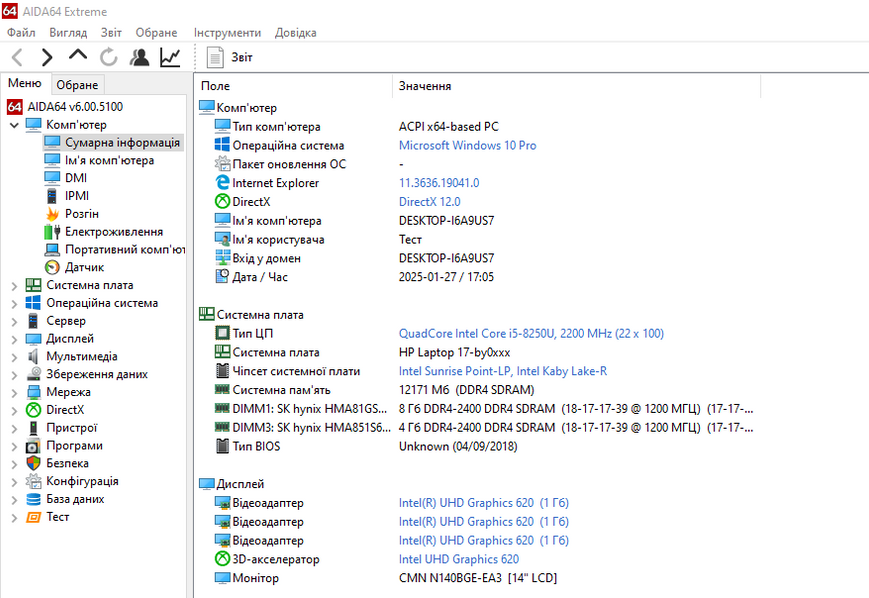Image resolution: width=869 pixels, height=598 pixels.
Task: Open the Intel UHD Graphics 620 3D-акселератор link
Action: pos(459,559)
